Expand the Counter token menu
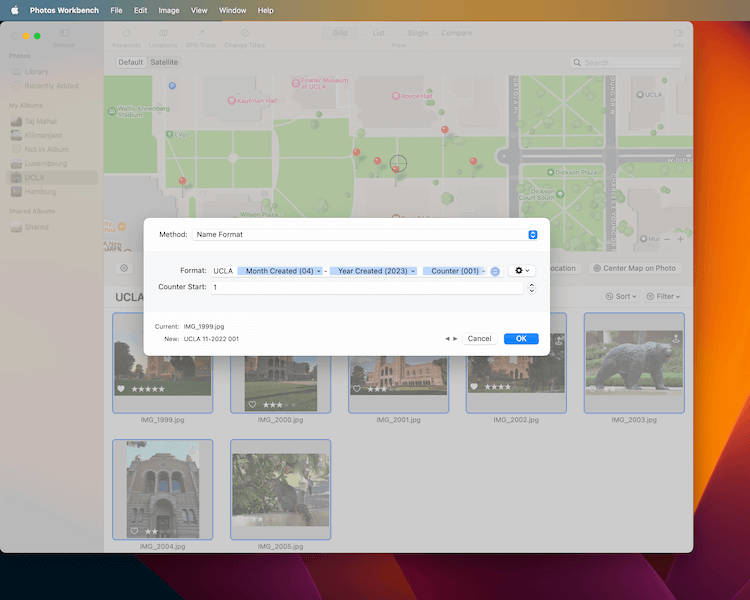750x600 pixels. pos(484,271)
